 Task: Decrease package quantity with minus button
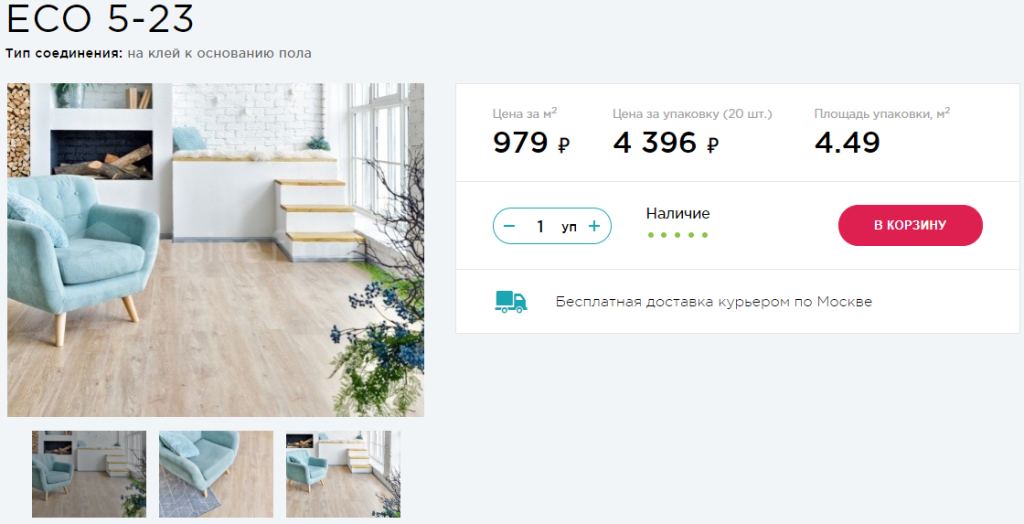pos(510,226)
